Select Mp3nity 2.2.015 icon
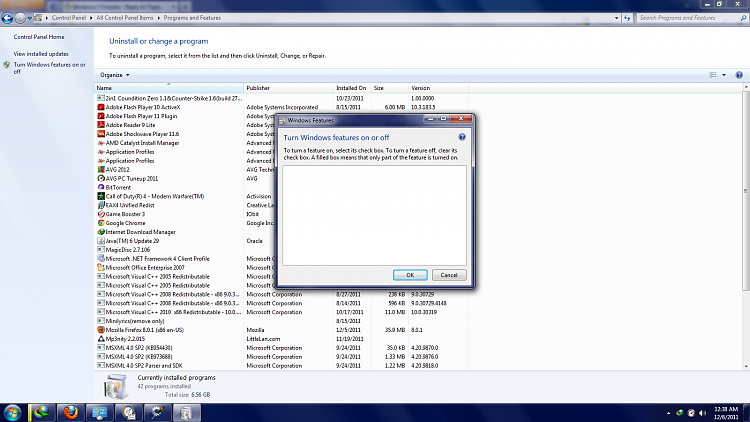750x422 pixels. (101, 339)
